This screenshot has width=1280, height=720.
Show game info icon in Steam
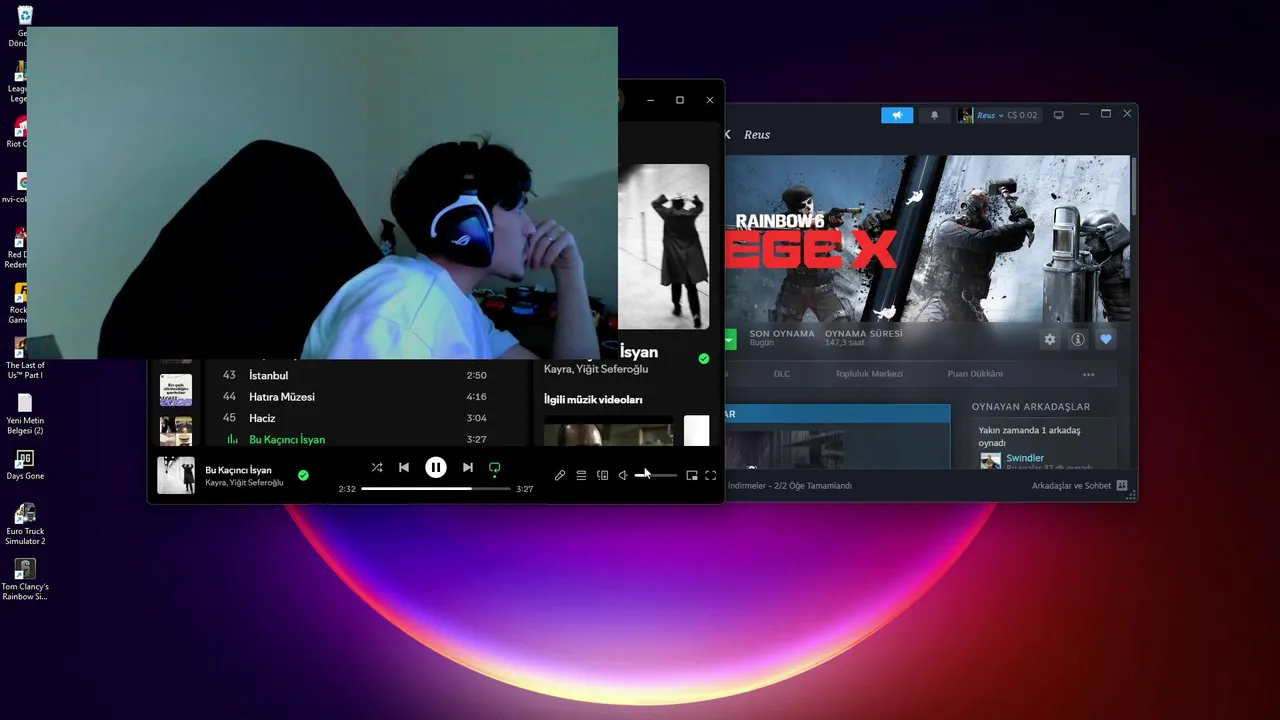click(x=1078, y=339)
